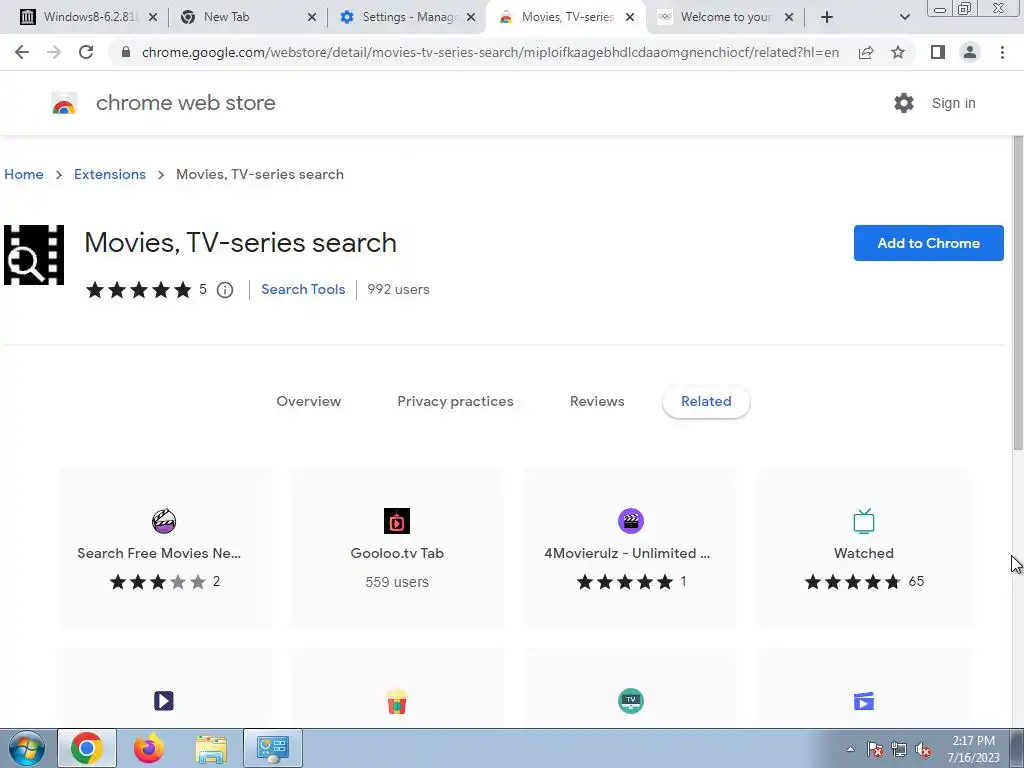Screen dimensions: 1024x768
Task: Open the popcorn extension card icon
Action: click(x=397, y=701)
